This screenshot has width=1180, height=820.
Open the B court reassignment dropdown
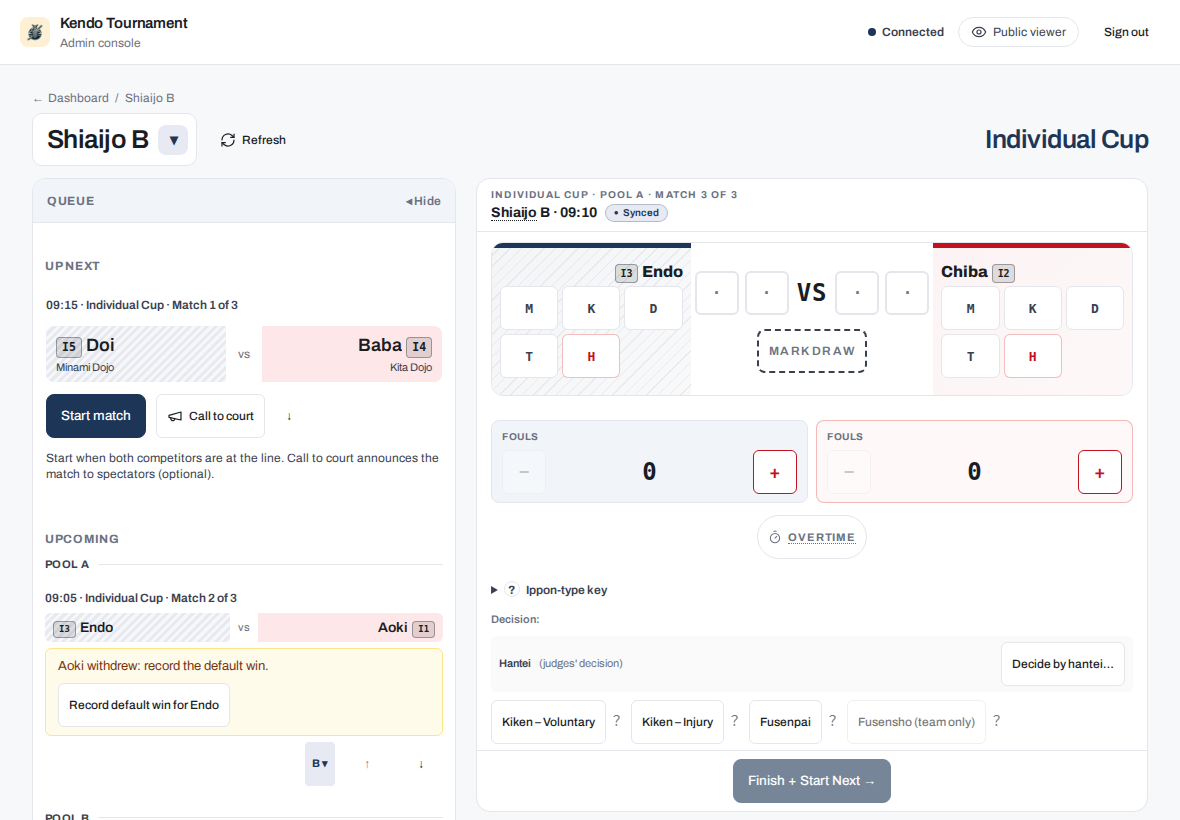tap(320, 764)
